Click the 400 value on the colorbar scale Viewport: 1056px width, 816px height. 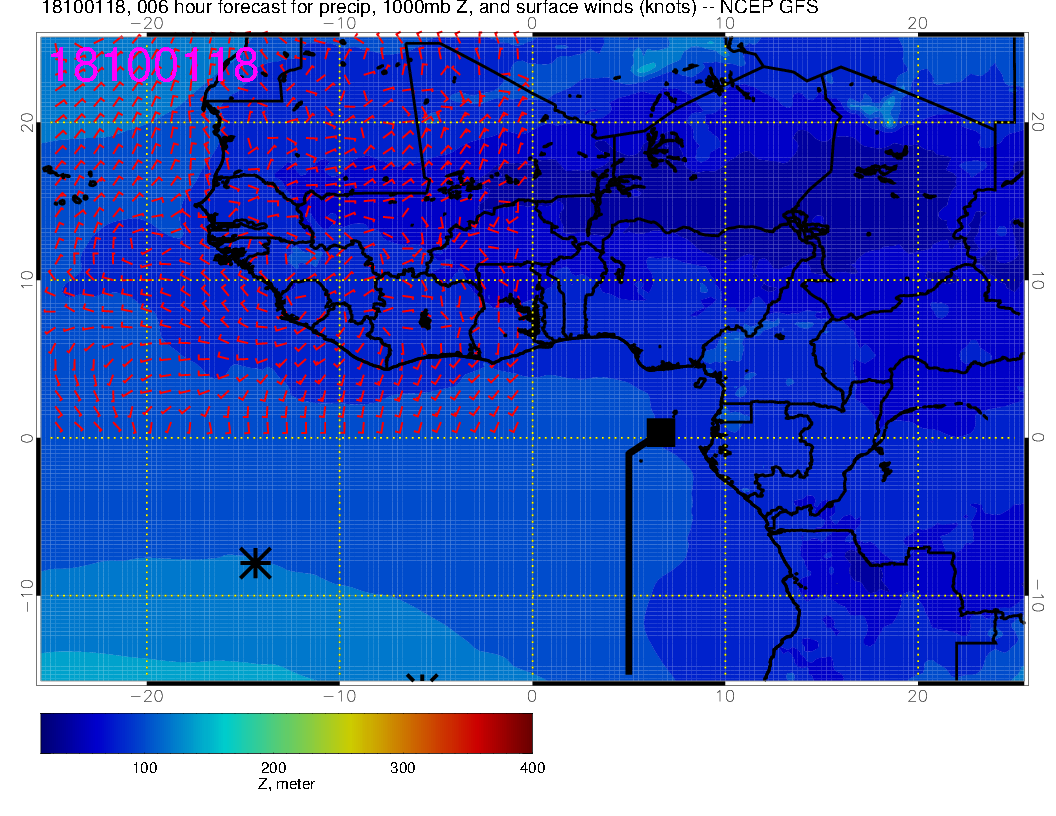tap(532, 767)
